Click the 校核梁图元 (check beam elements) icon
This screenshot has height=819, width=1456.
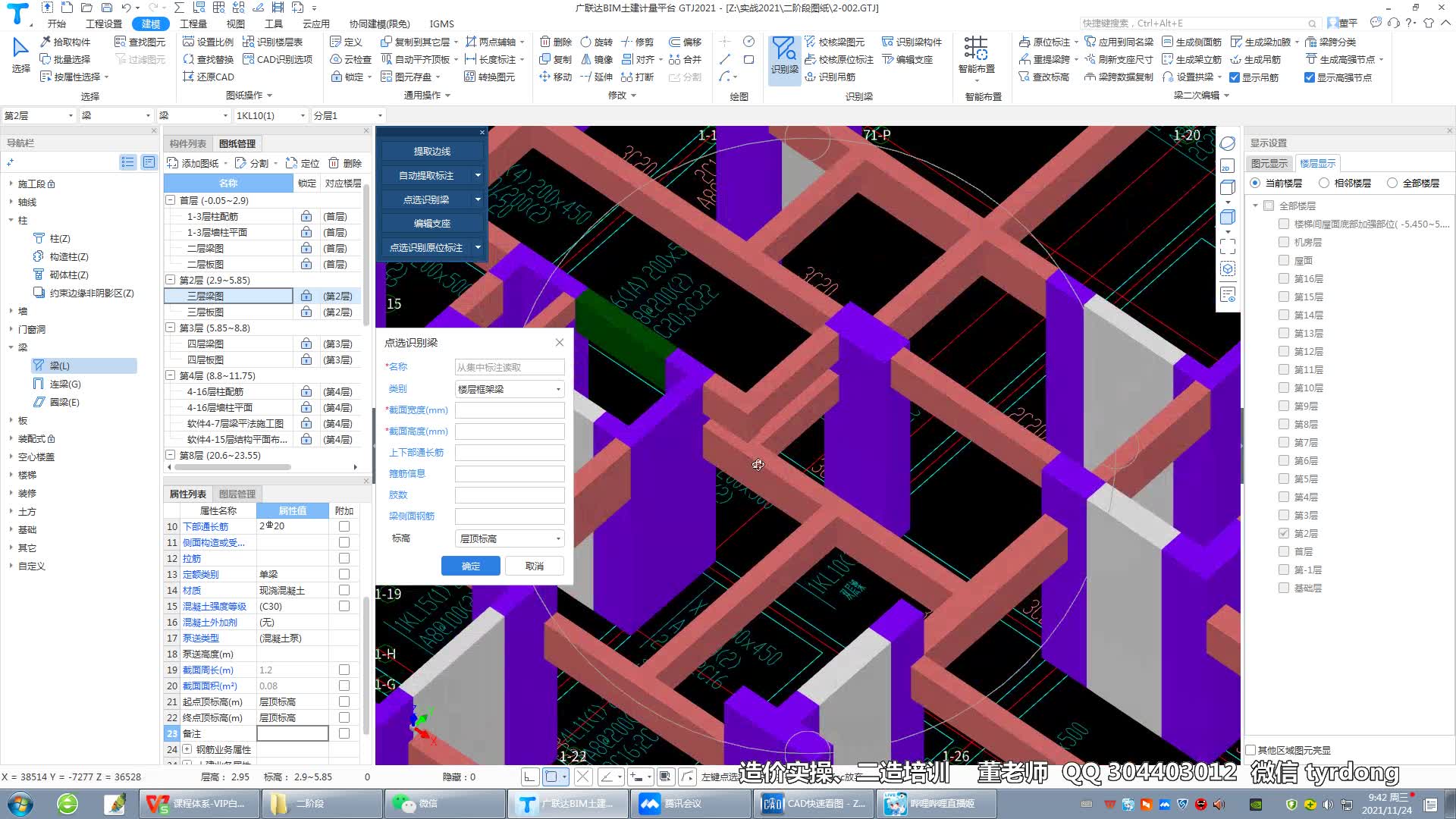click(x=811, y=42)
